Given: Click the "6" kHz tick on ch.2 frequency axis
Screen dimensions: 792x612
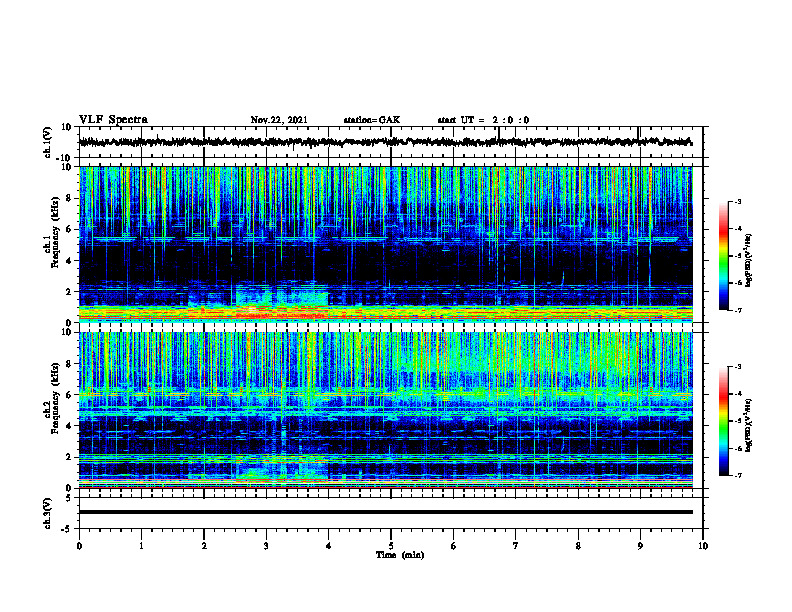Looking at the screenshot, I should pyautogui.click(x=69, y=395).
